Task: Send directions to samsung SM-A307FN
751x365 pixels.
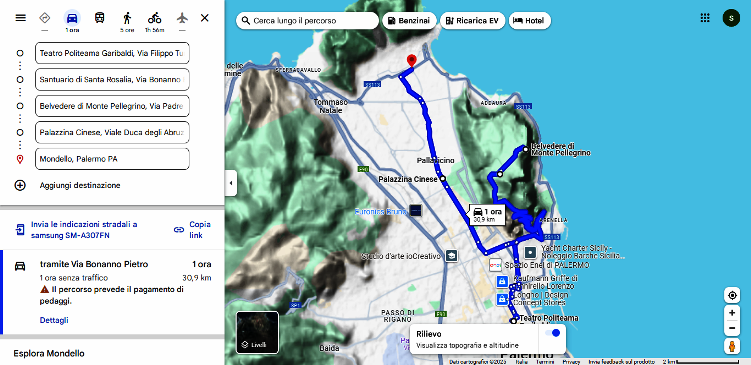Action: [77, 230]
